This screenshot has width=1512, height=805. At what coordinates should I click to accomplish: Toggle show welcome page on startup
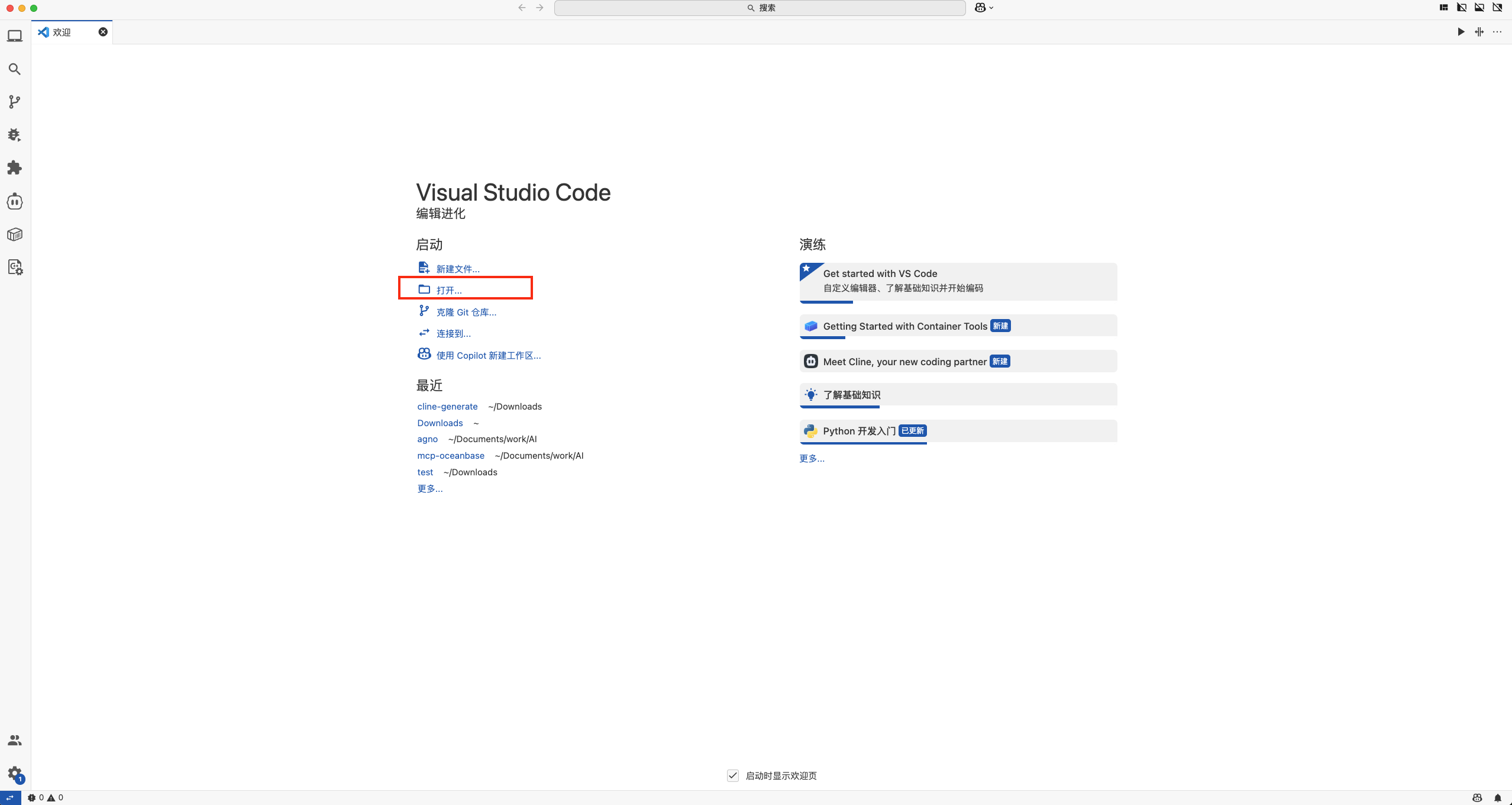(733, 775)
